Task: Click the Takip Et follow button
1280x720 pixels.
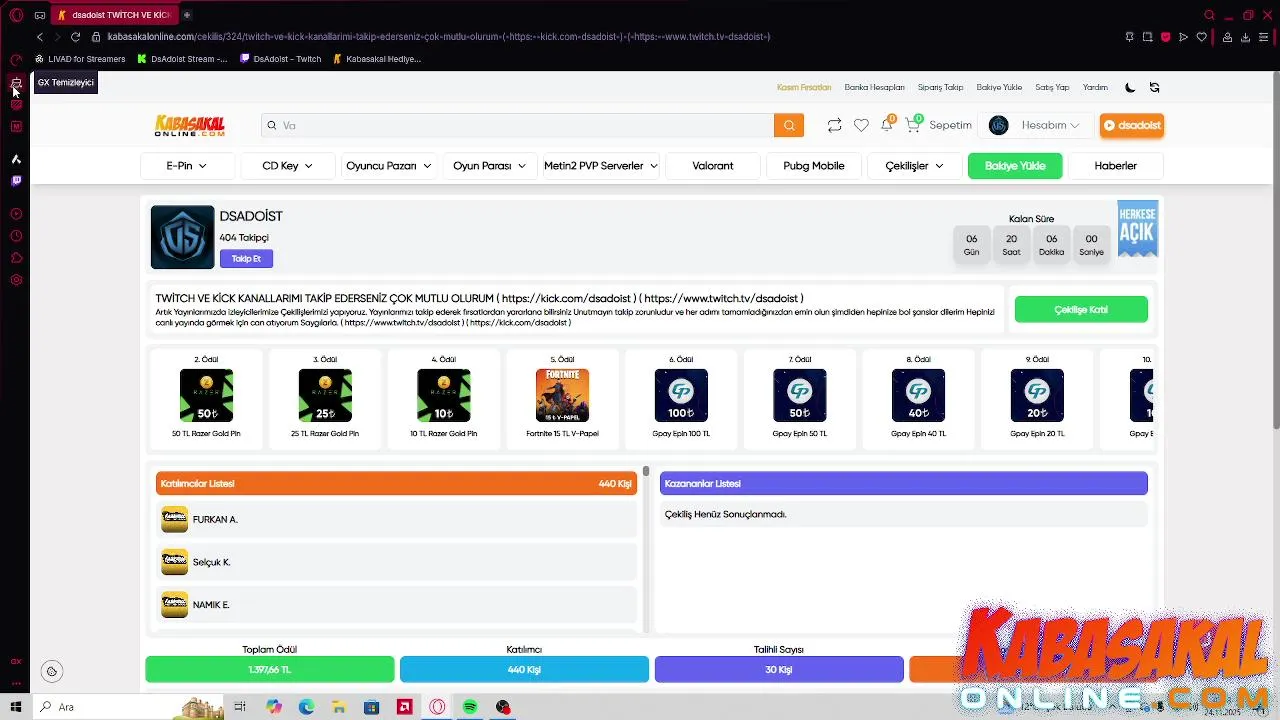Action: point(246,258)
